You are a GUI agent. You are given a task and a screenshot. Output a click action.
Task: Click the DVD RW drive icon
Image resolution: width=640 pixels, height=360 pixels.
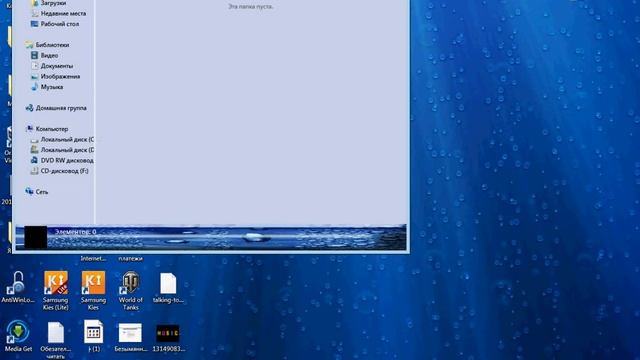[35, 160]
